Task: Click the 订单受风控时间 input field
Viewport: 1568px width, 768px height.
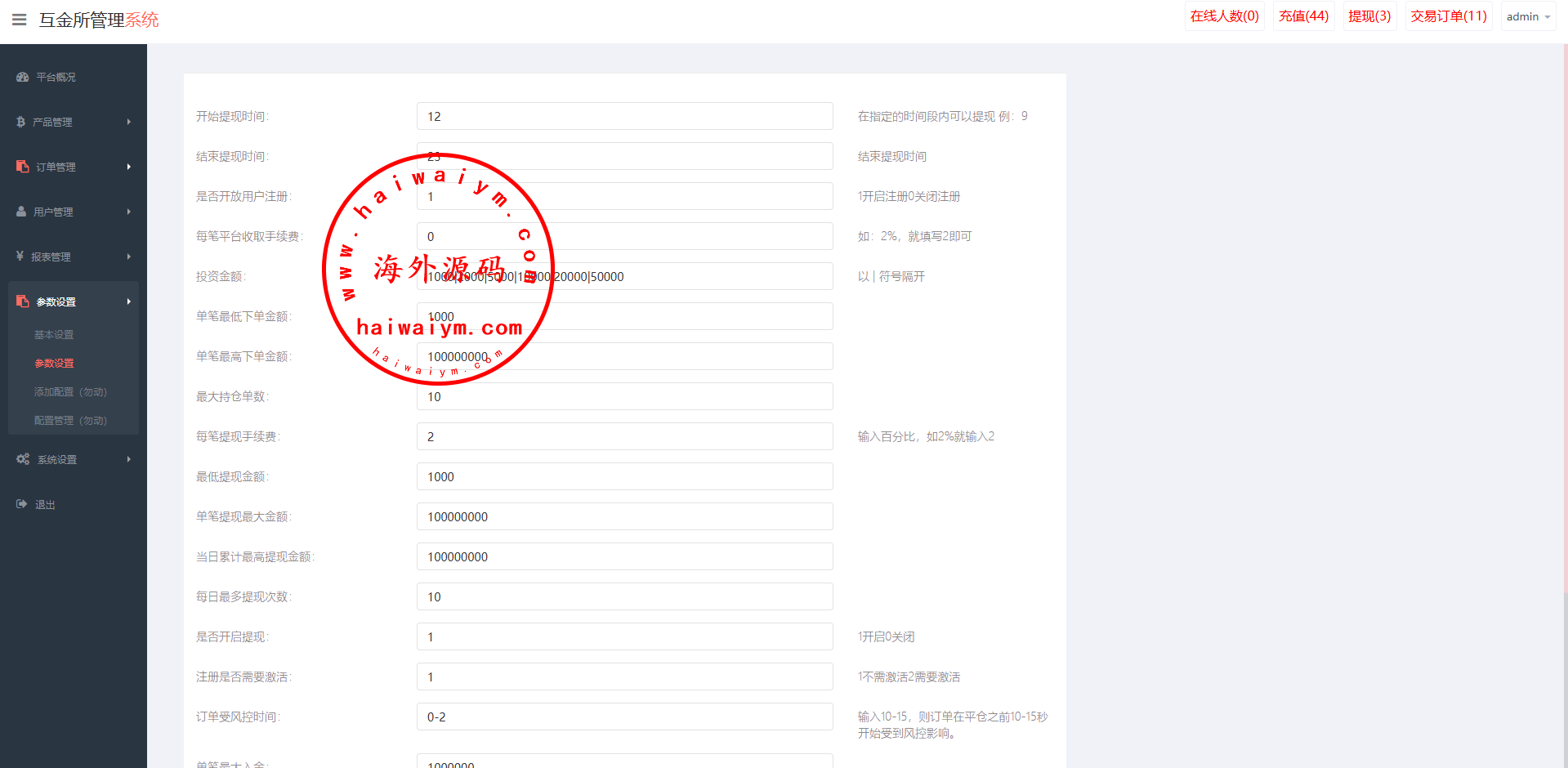Action: coord(624,717)
